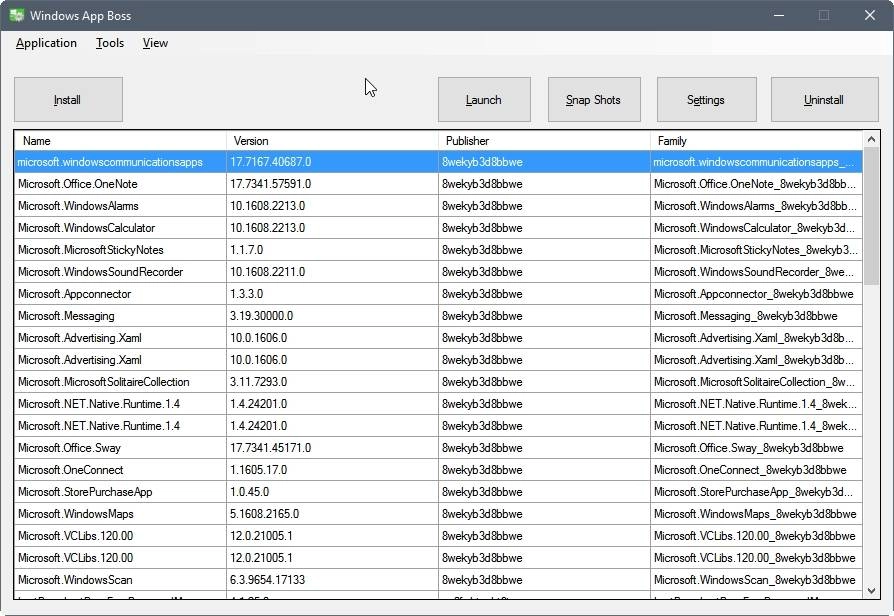Open the Application menu
894x616 pixels.
[46, 43]
